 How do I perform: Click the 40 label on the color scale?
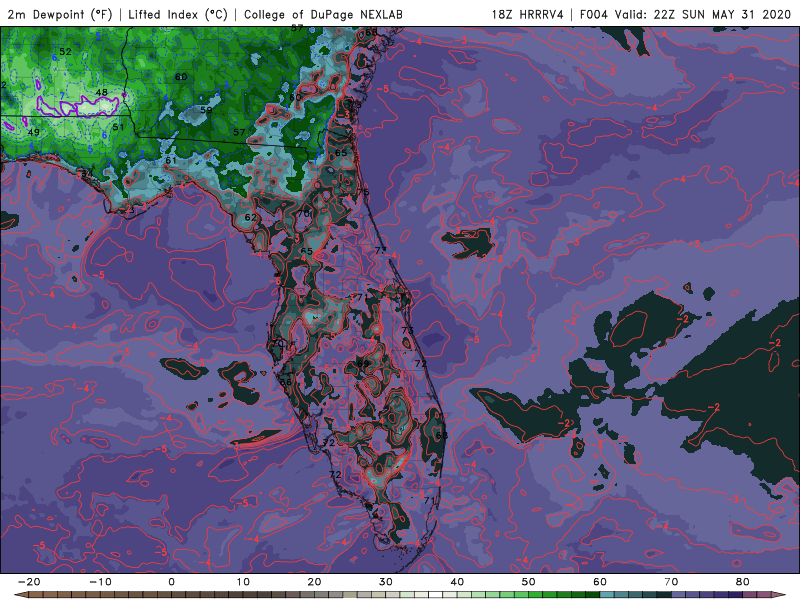click(x=457, y=582)
